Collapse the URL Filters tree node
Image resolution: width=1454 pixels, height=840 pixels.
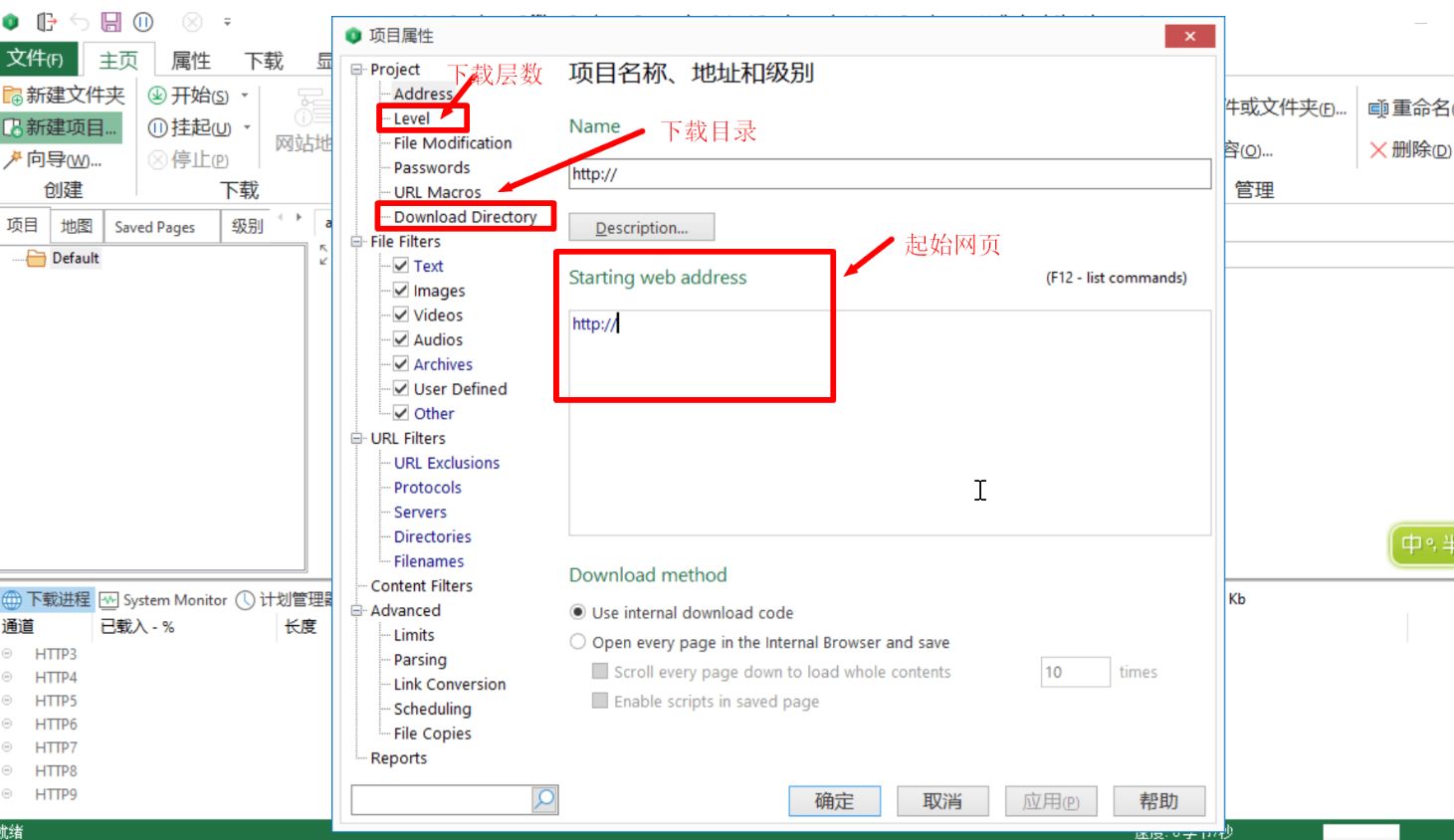[x=356, y=438]
